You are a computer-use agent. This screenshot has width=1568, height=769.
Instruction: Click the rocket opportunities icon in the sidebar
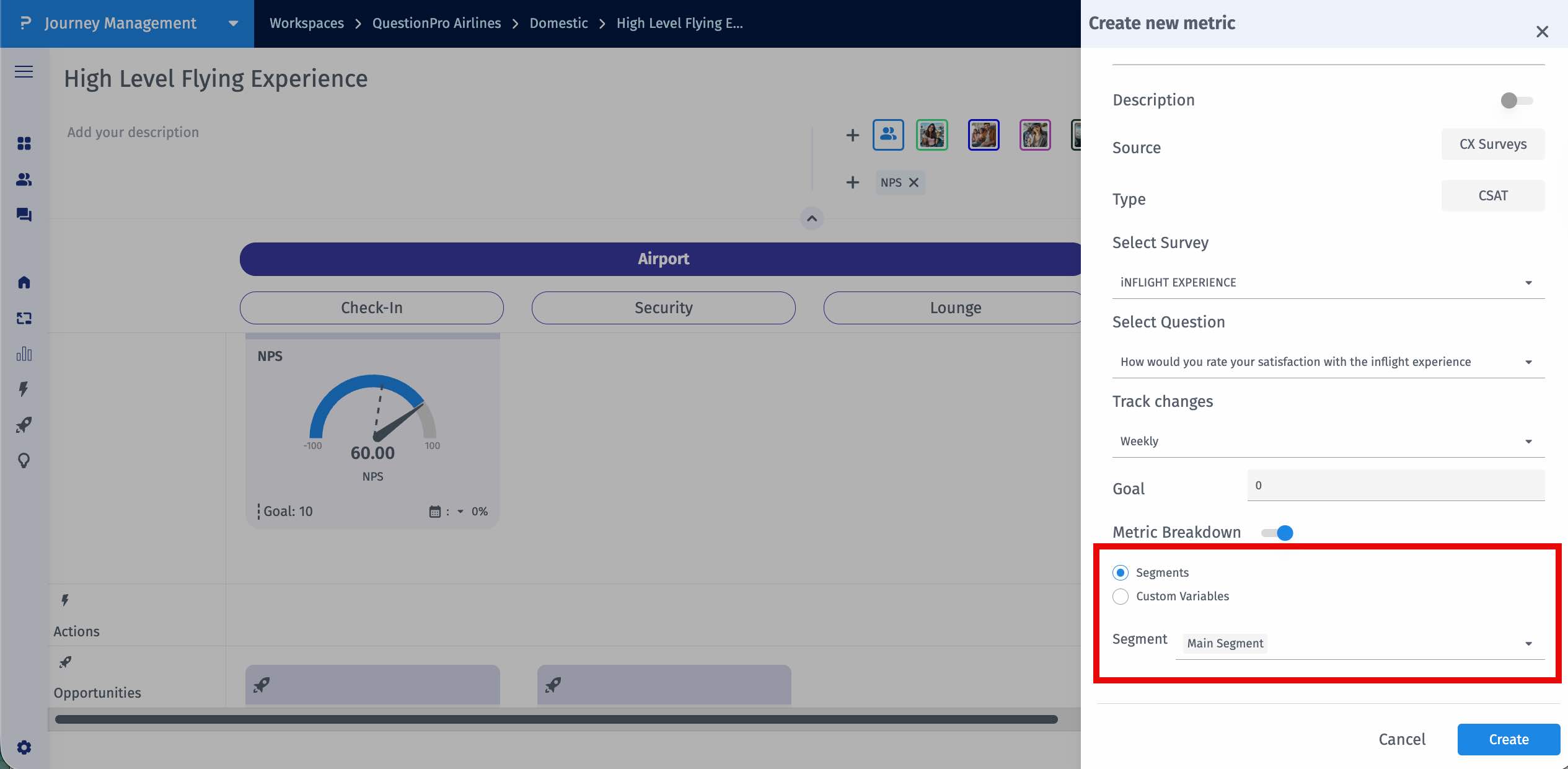(24, 425)
